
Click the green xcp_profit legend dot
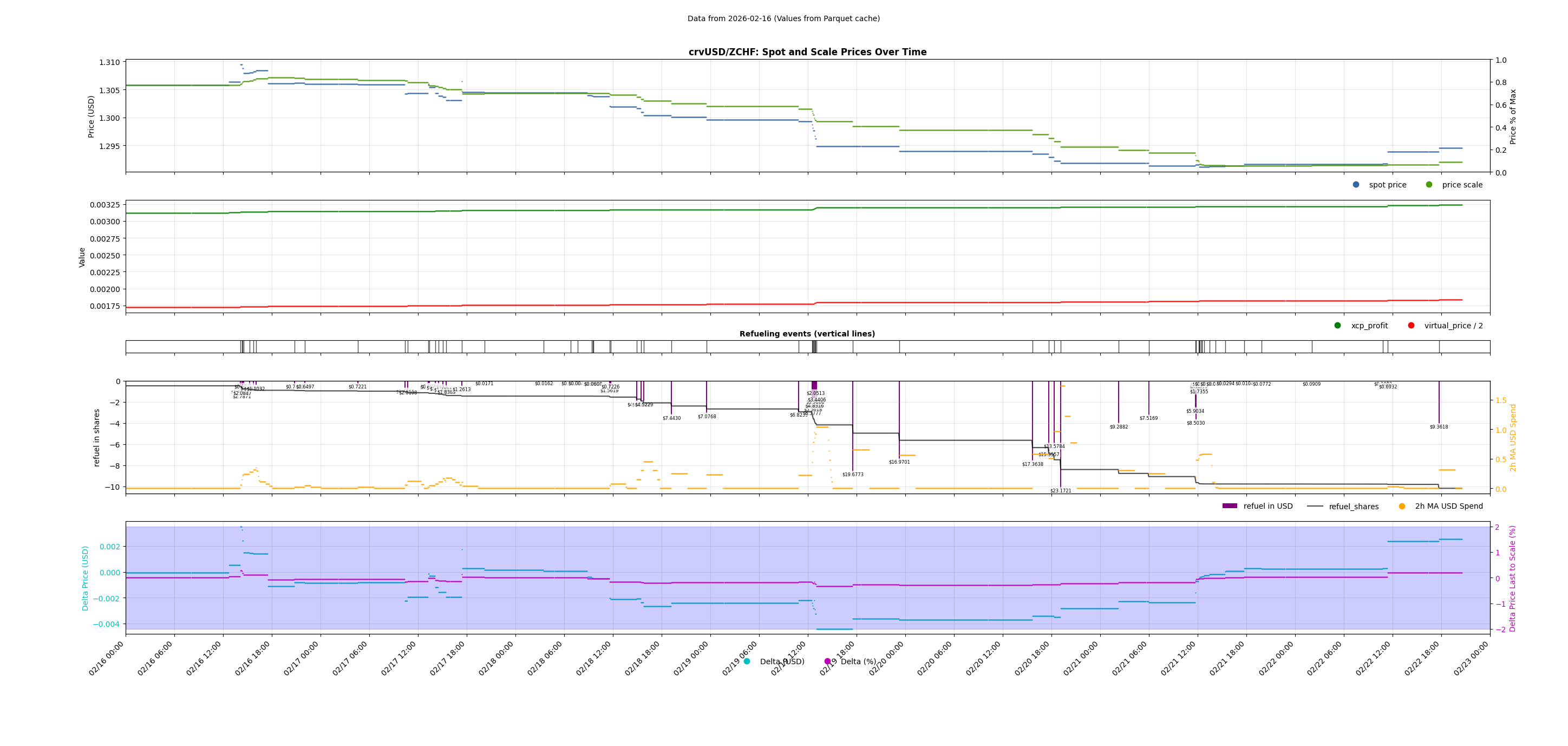[1337, 325]
